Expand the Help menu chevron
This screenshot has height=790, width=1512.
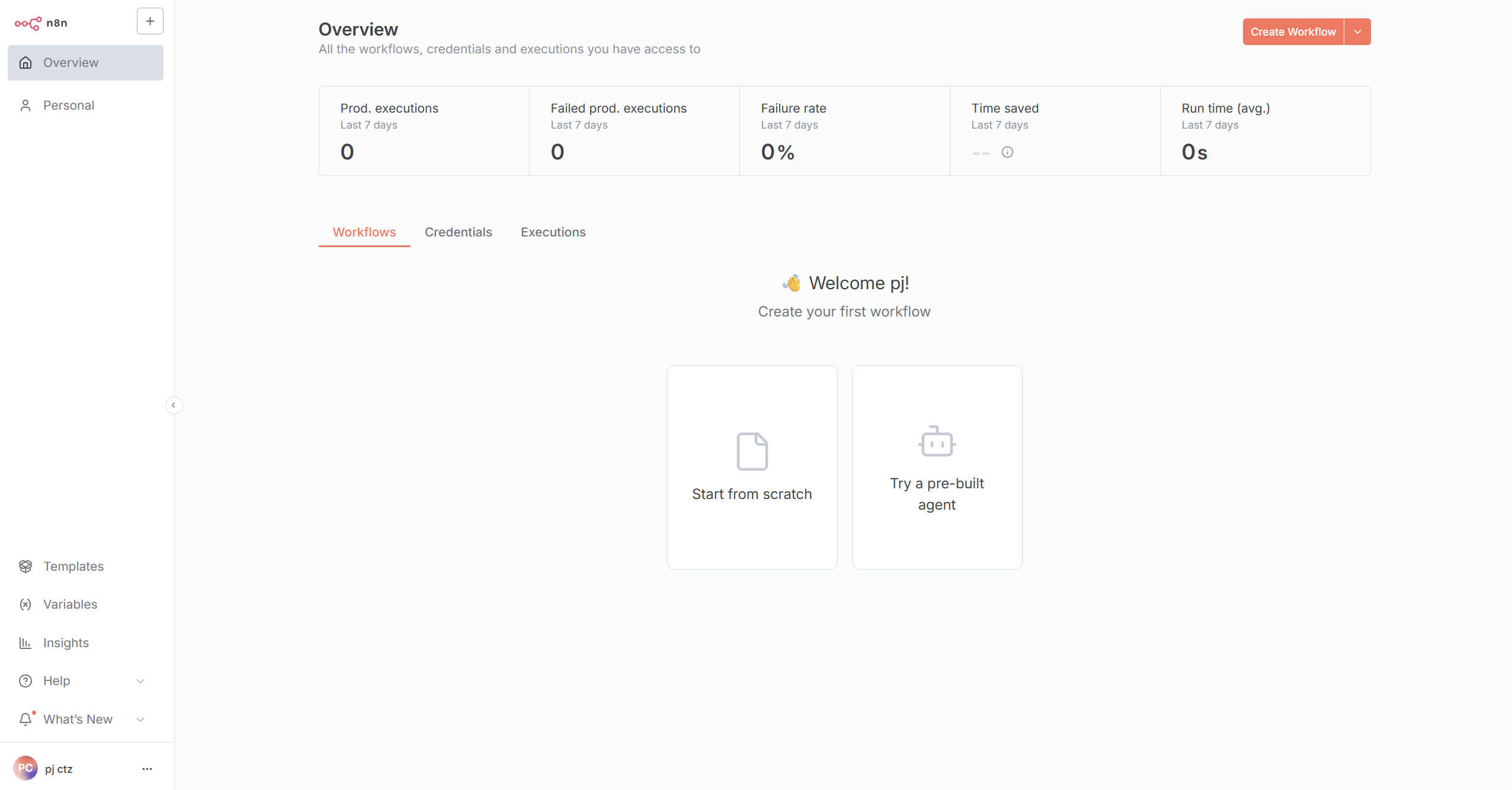click(140, 681)
